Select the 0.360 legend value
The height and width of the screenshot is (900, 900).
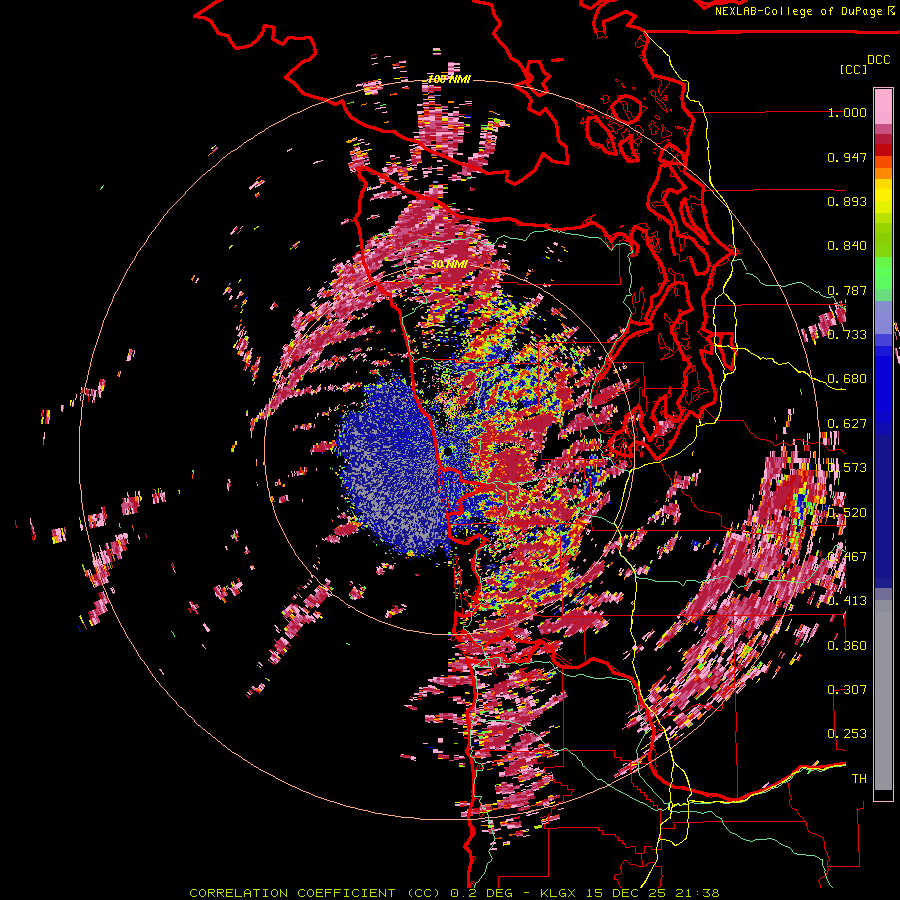[x=847, y=645]
